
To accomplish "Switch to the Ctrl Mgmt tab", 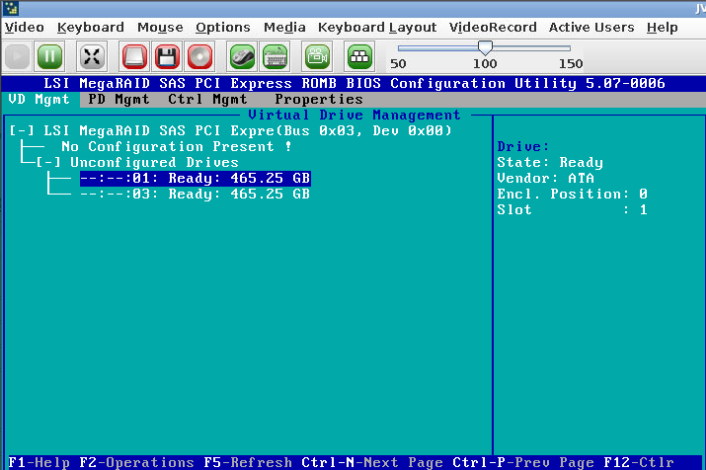I will [207, 99].
